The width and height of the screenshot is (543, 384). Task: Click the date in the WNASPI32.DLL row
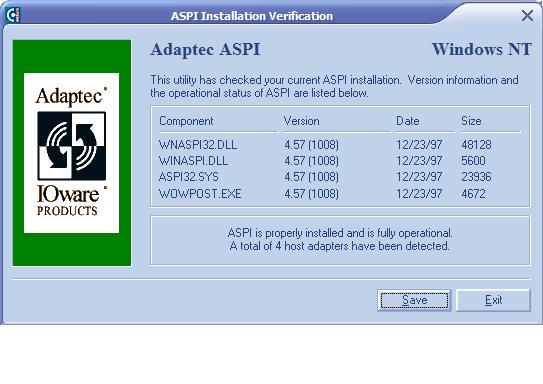[419, 144]
